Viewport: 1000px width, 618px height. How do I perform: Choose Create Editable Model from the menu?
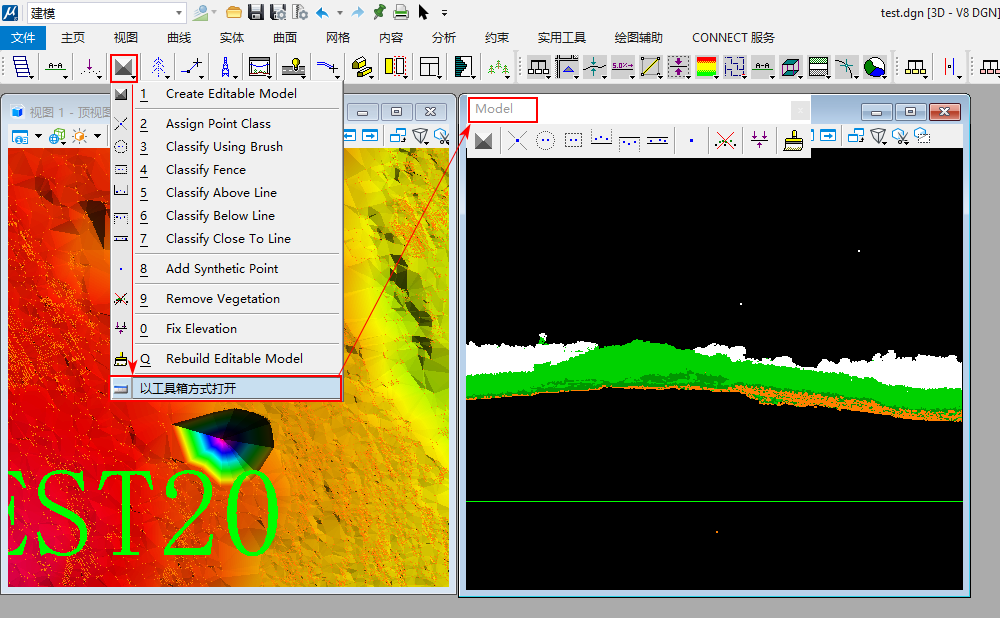pos(231,94)
